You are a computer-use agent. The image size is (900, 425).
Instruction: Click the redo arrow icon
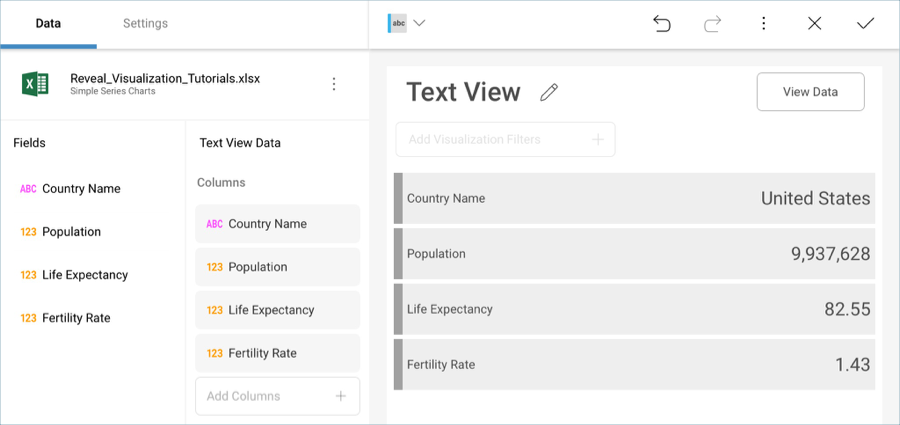pyautogui.click(x=712, y=23)
